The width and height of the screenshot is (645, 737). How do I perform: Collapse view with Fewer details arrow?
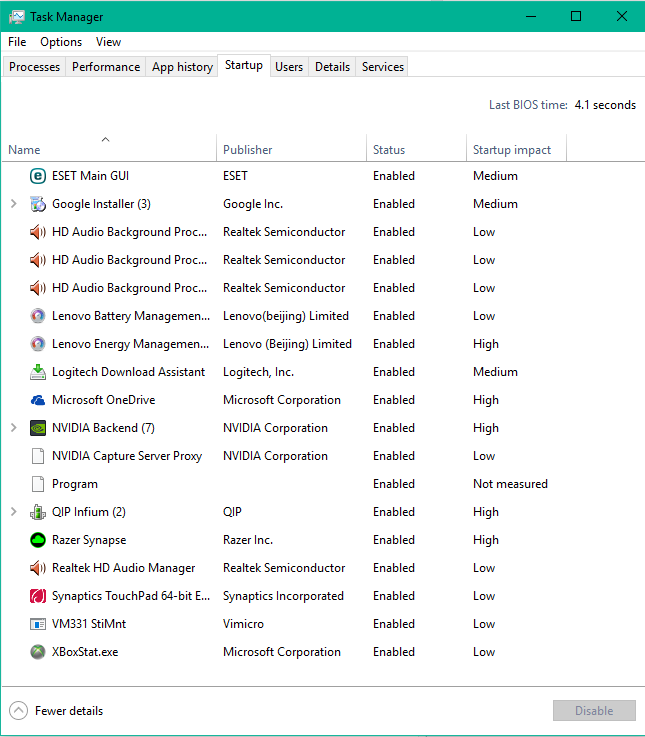click(x=18, y=711)
